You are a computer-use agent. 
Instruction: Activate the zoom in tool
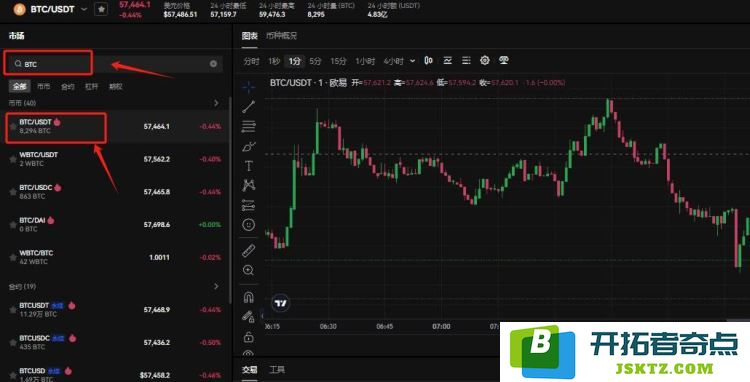[x=249, y=270]
